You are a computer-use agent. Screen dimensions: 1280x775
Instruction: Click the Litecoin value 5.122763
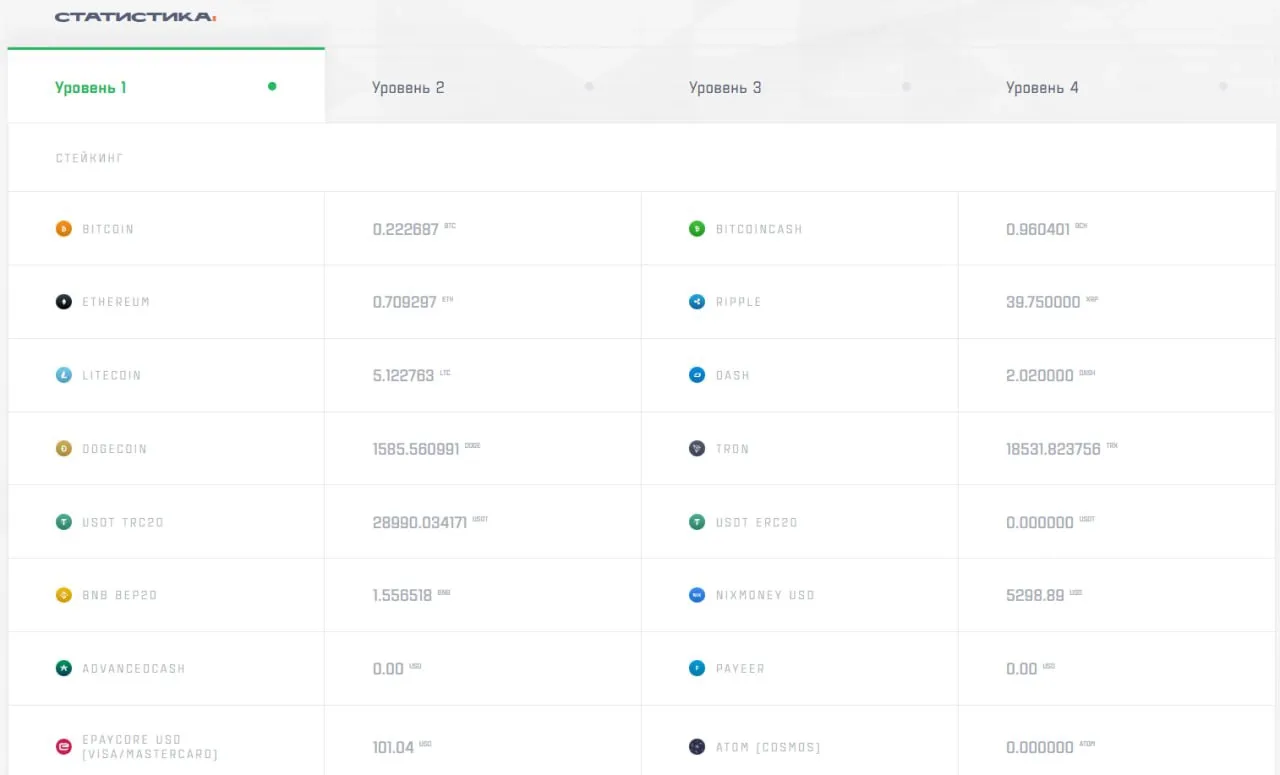point(403,376)
